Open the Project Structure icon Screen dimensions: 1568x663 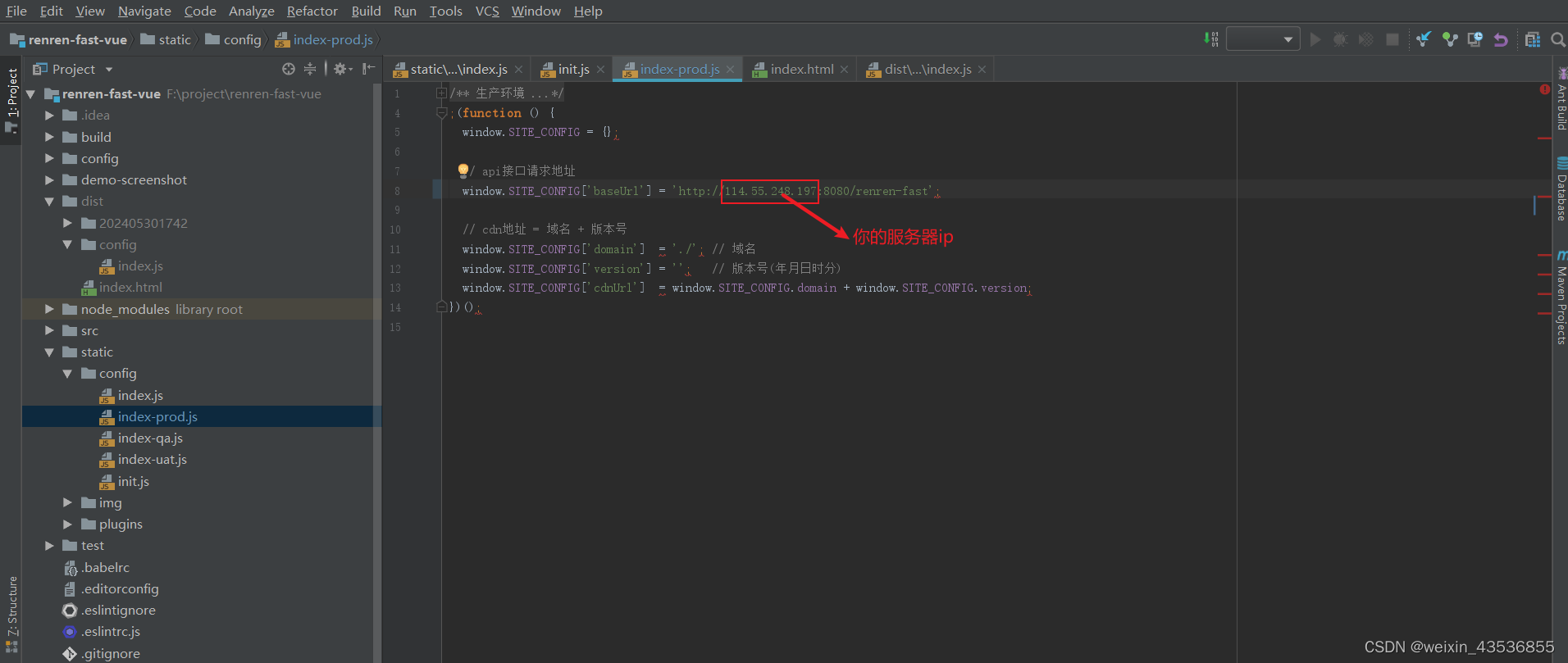1533,39
